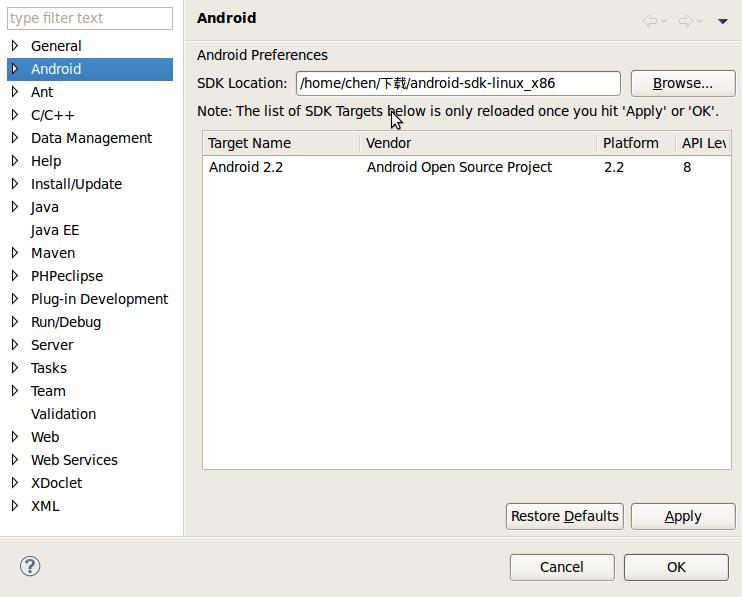Screen dimensions: 742x597
Task: Select the Java EE preferences page
Action: click(55, 230)
